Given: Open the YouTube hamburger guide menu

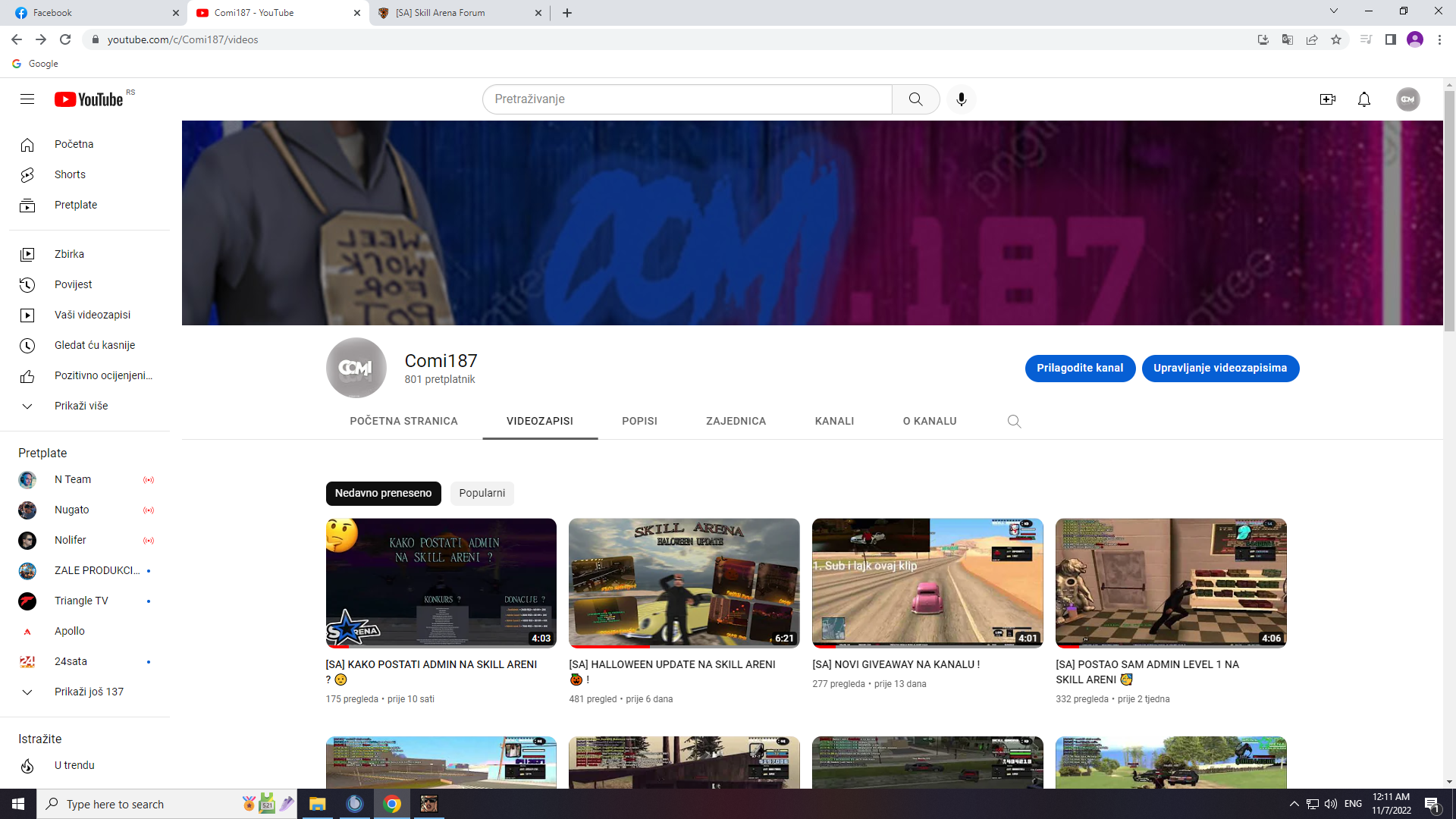Looking at the screenshot, I should click(x=27, y=99).
